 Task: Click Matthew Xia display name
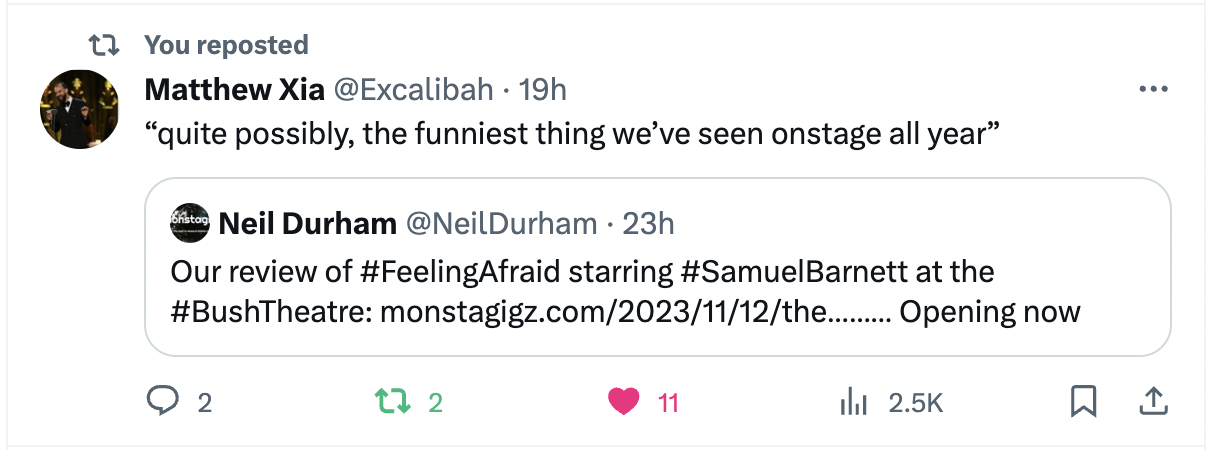point(234,90)
